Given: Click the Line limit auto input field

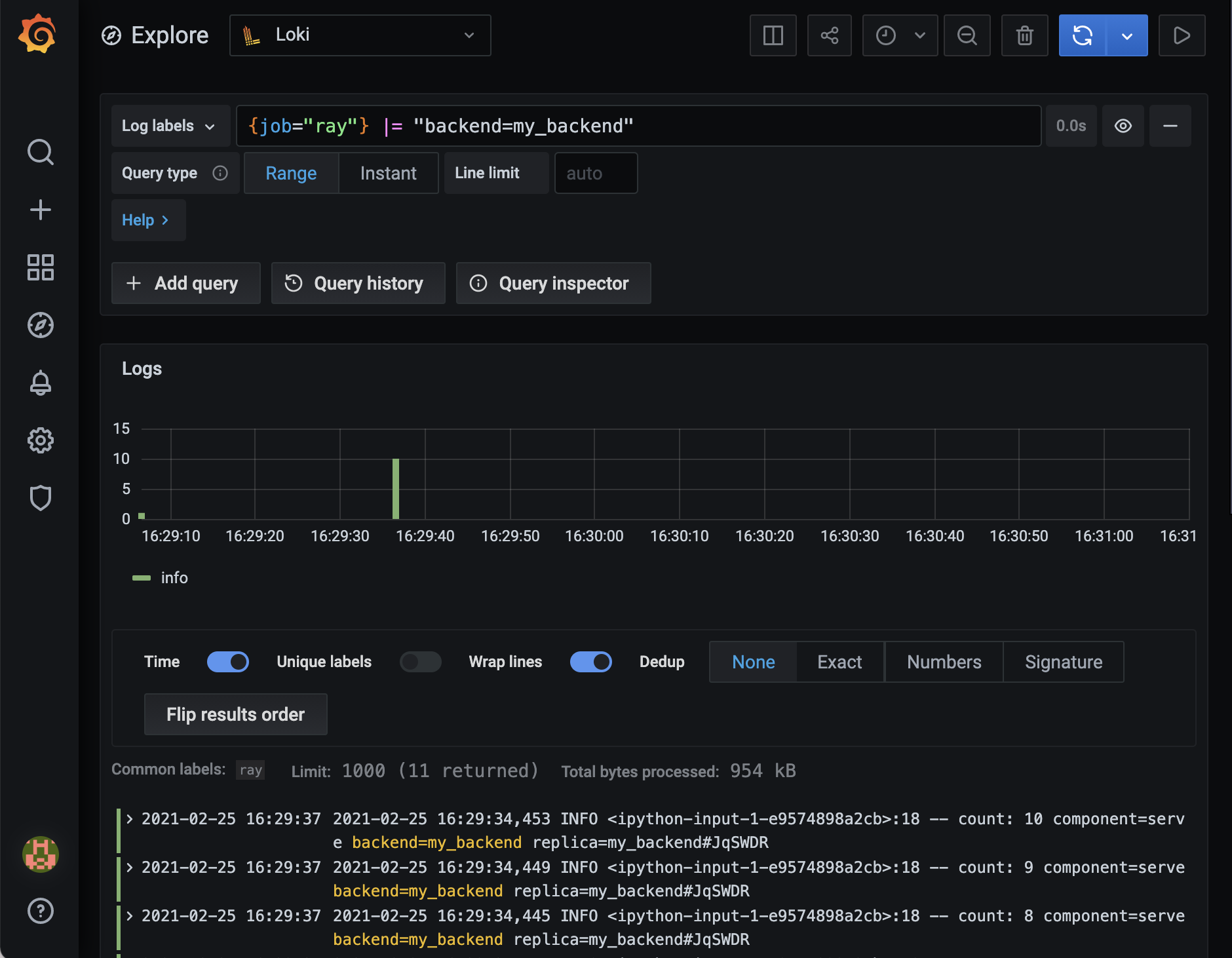Looking at the screenshot, I should (x=596, y=173).
